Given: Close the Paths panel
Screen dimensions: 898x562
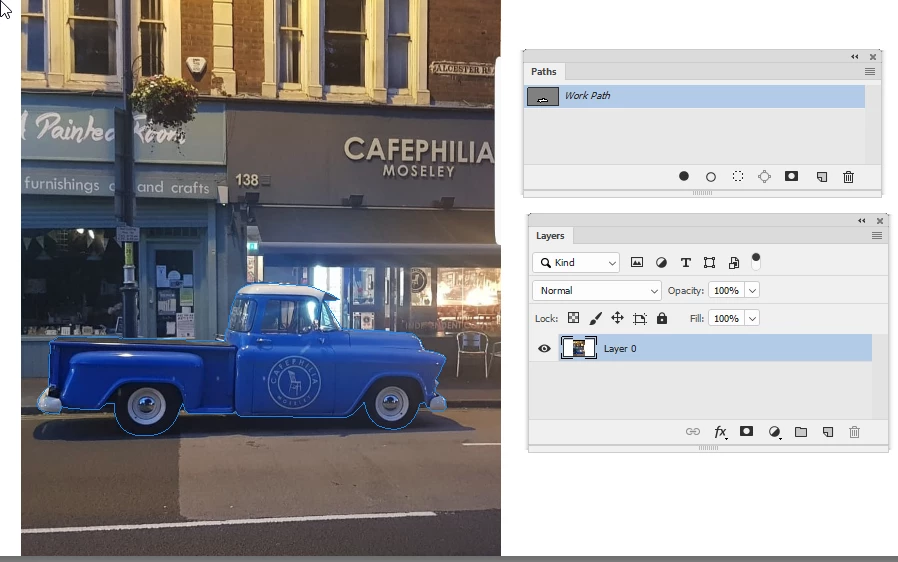Looking at the screenshot, I should pos(873,57).
